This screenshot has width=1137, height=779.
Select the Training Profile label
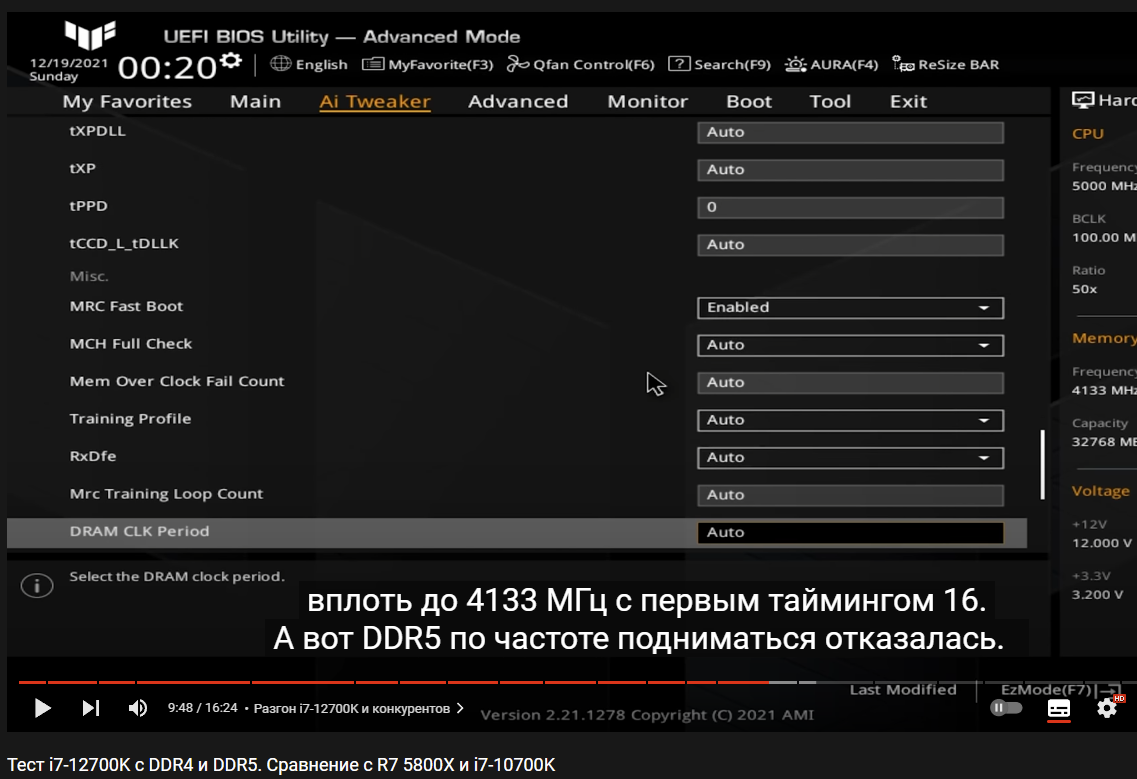[131, 419]
